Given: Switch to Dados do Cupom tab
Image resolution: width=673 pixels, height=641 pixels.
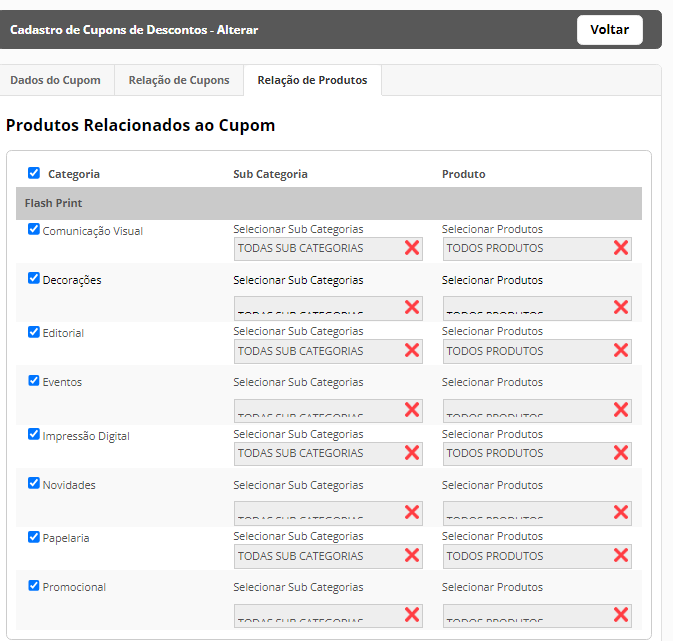Looking at the screenshot, I should [x=55, y=80].
